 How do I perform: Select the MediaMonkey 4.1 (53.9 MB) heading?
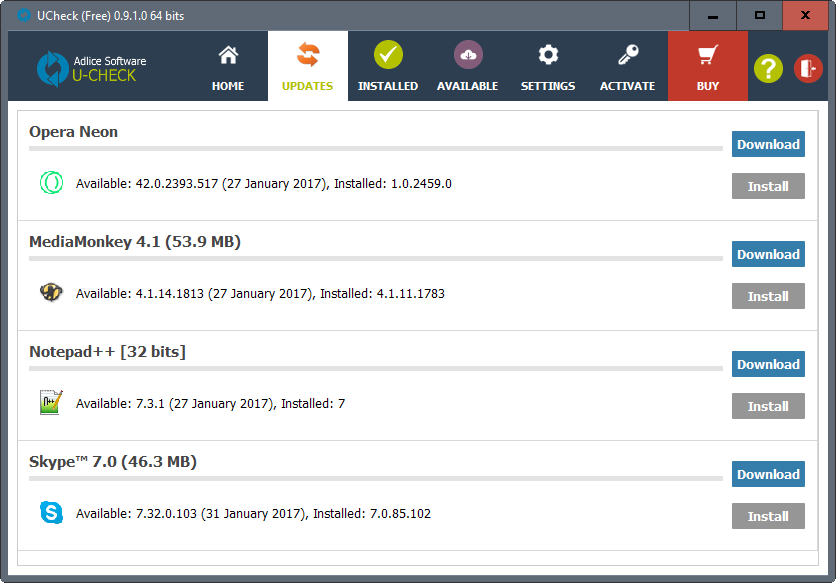coord(135,242)
